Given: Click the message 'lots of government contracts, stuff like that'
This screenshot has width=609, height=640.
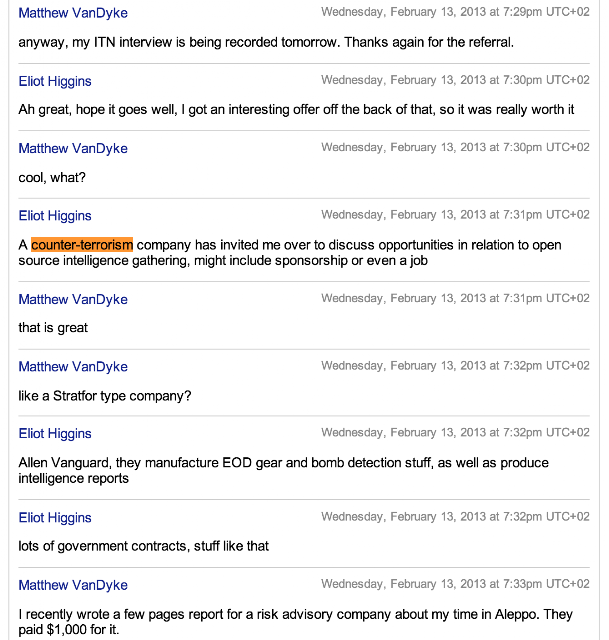Looking at the screenshot, I should (144, 547).
